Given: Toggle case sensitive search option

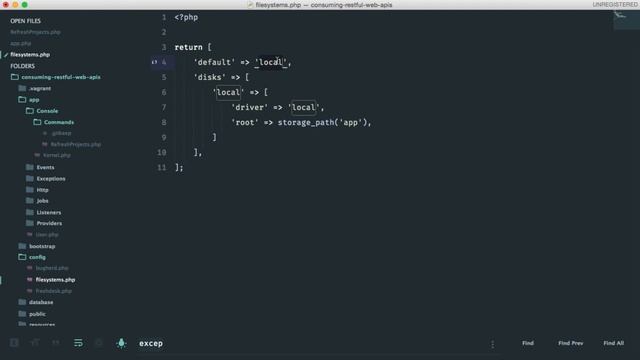Looking at the screenshot, I should (x=35, y=343).
